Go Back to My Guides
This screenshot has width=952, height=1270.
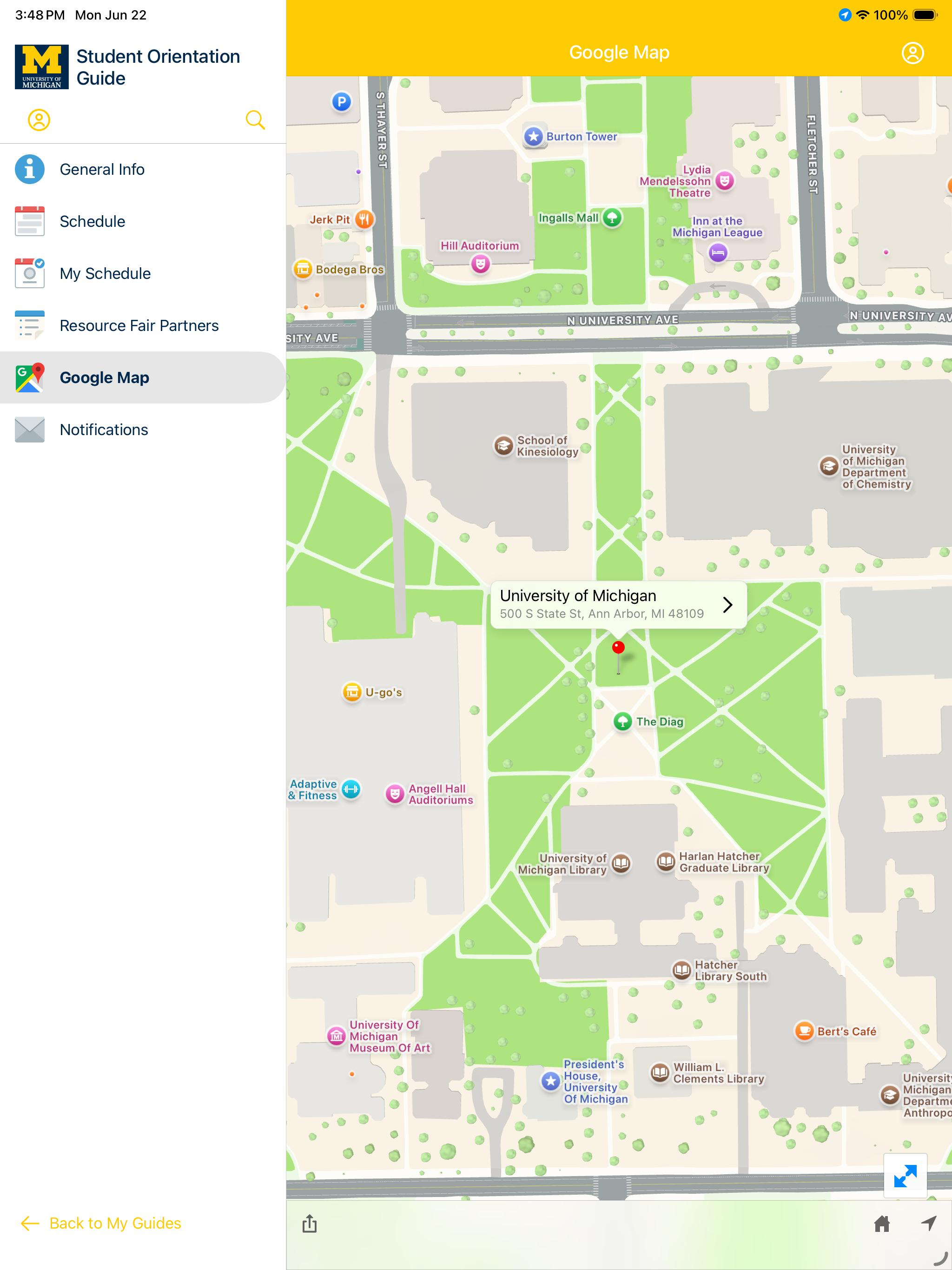pos(101,1224)
